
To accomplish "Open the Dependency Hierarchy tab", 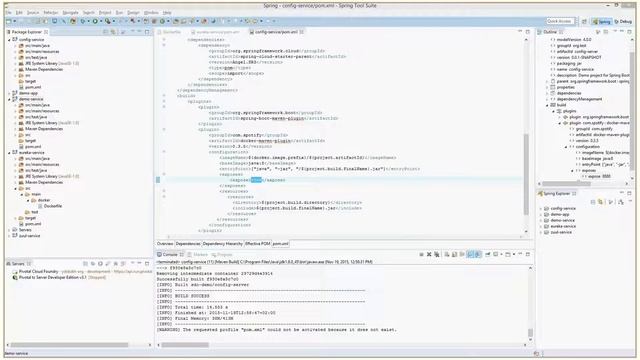I will tap(222, 244).
